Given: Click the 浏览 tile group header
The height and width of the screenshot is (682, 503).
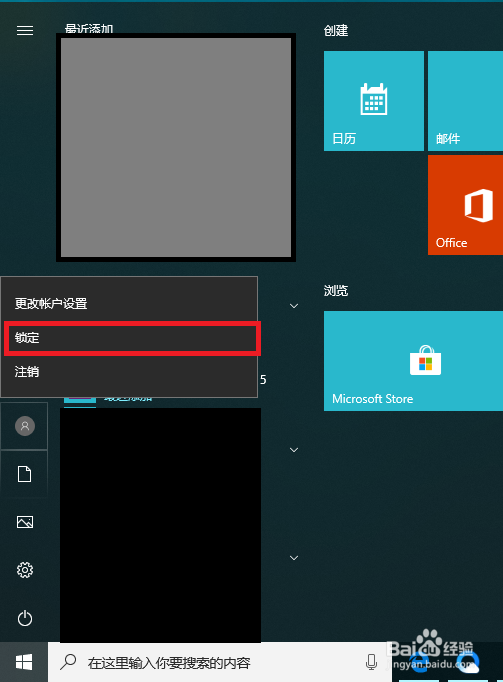Looking at the screenshot, I should 336,291.
